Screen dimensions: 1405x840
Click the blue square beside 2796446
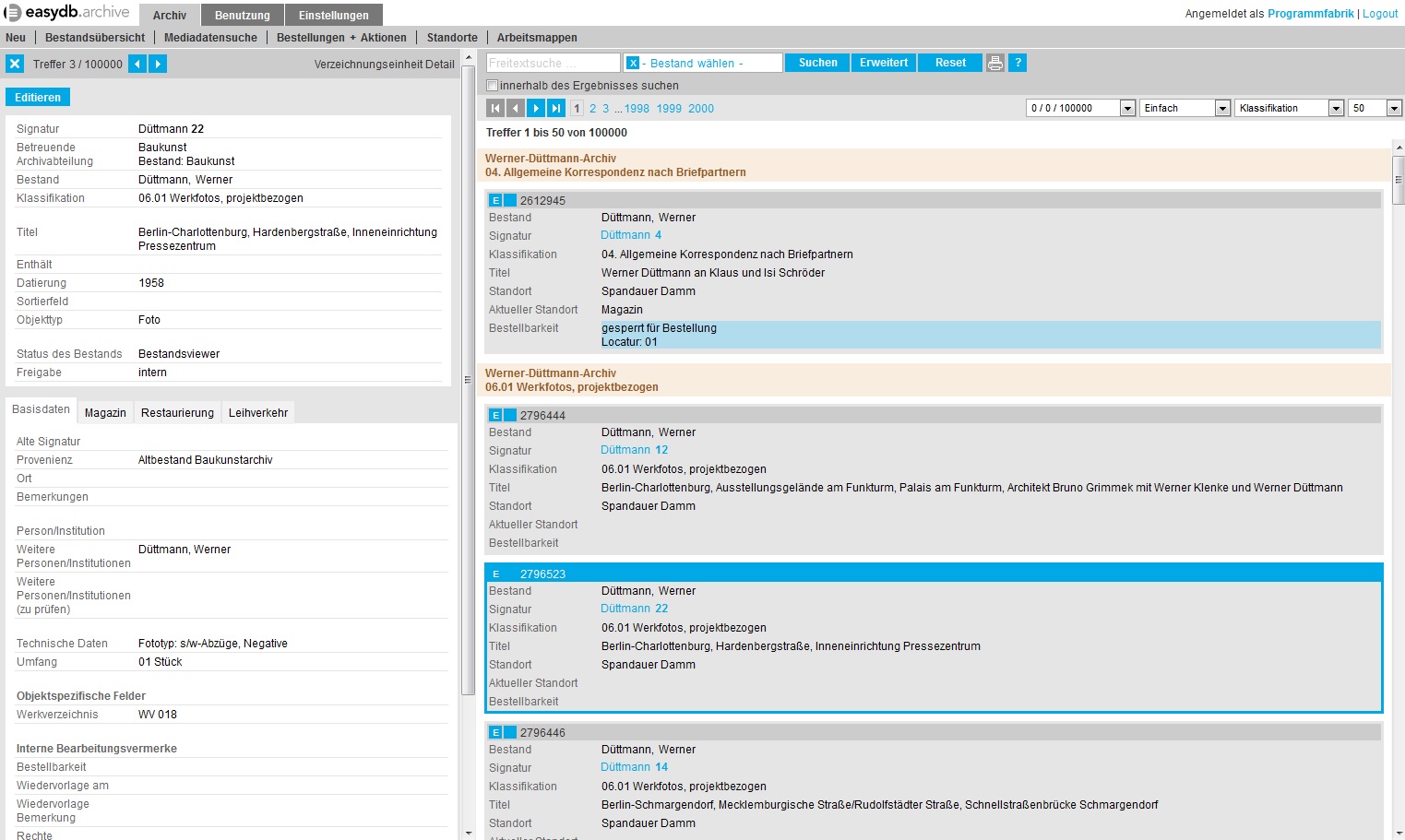point(510,732)
